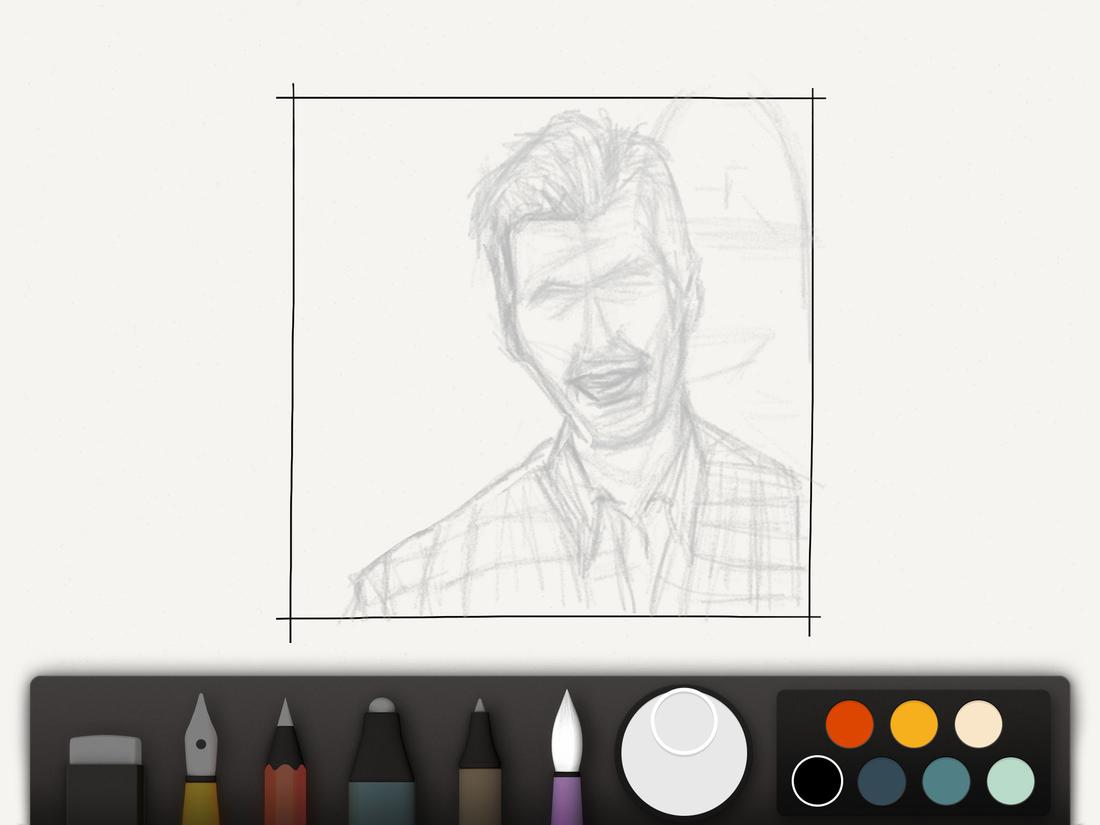This screenshot has height=825, width=1100.
Task: Select the teal swatch
Action: click(945, 782)
